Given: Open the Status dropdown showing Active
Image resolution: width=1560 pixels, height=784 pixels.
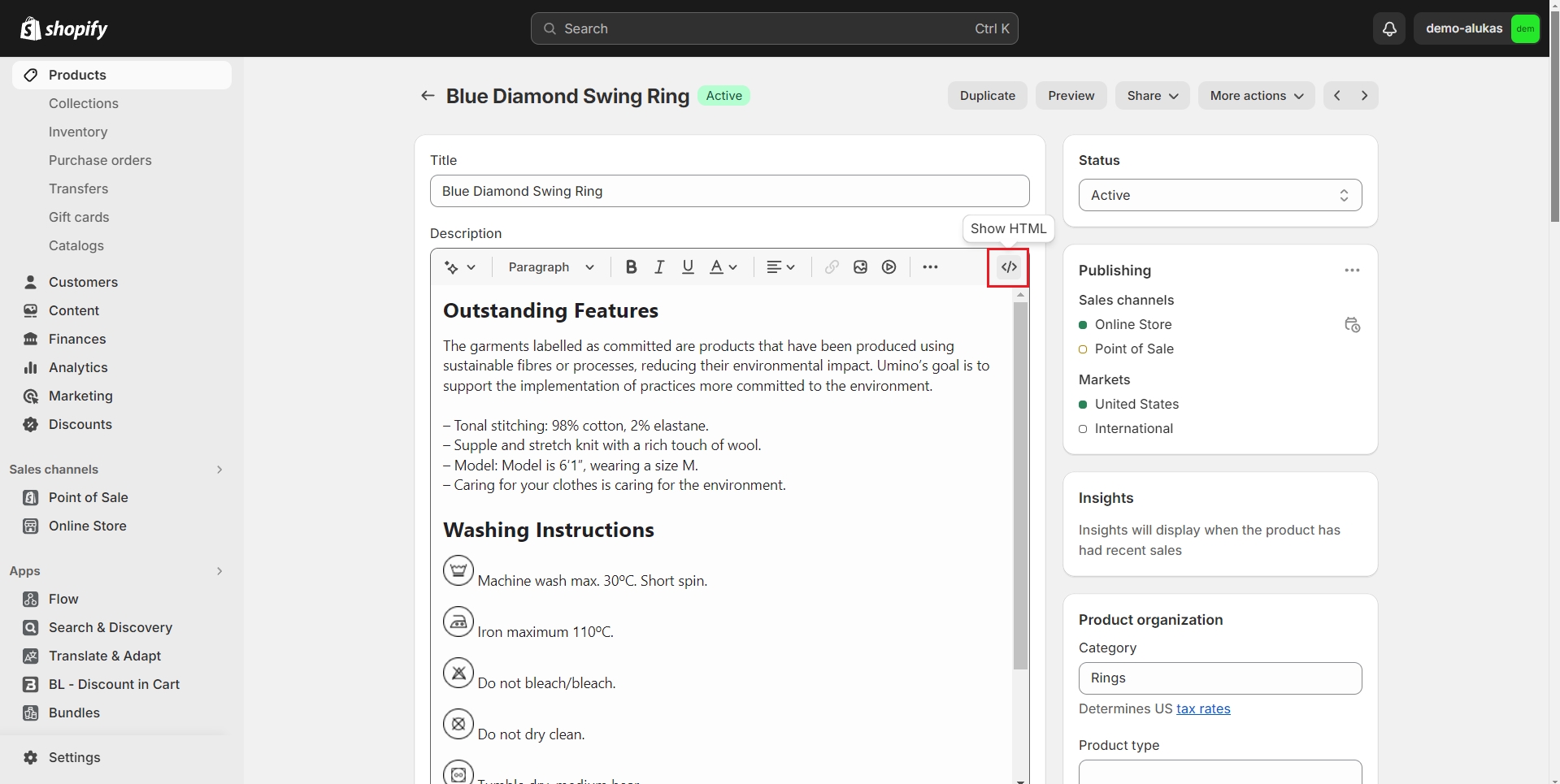Looking at the screenshot, I should click(x=1219, y=195).
